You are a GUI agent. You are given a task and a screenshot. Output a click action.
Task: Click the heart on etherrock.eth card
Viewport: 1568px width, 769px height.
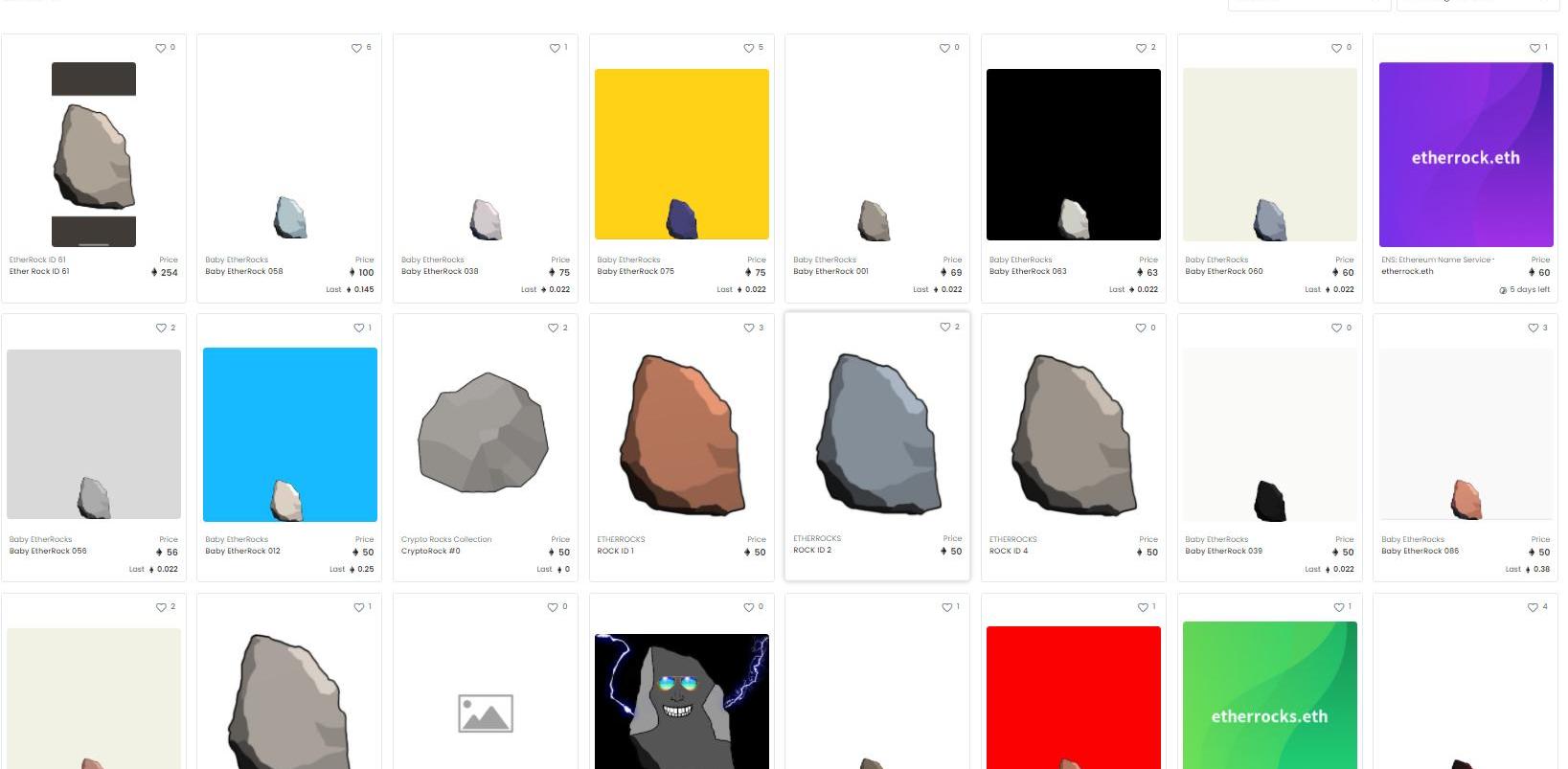coord(1534,48)
